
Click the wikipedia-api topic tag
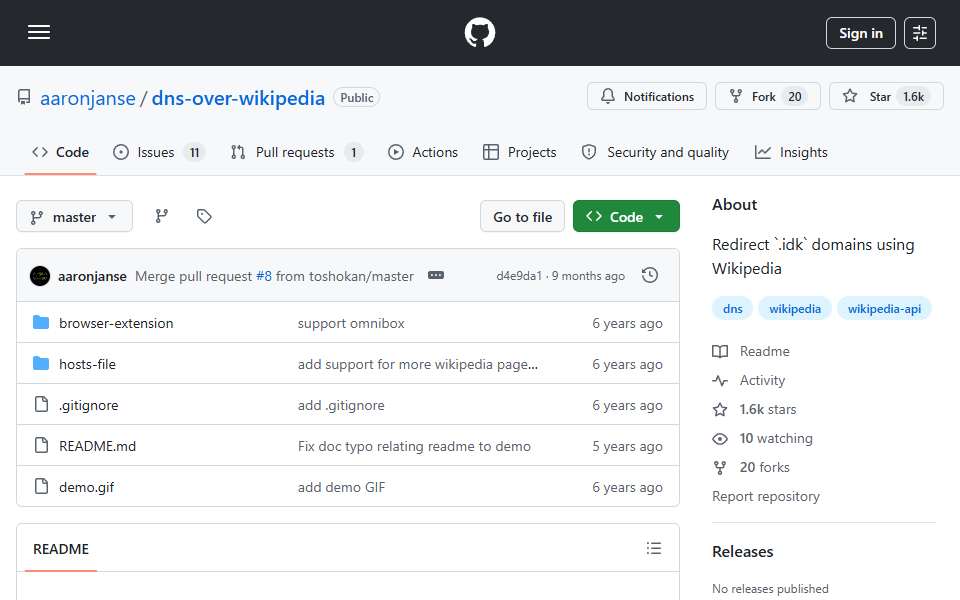click(884, 309)
